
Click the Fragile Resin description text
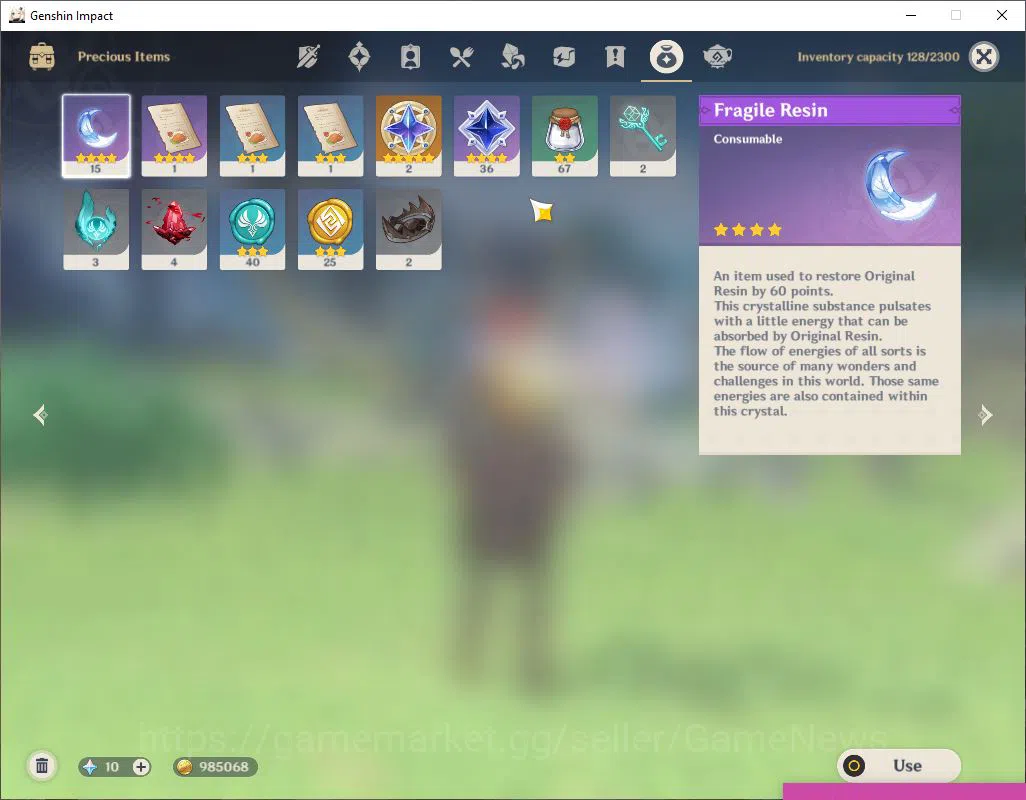[x=826, y=343]
